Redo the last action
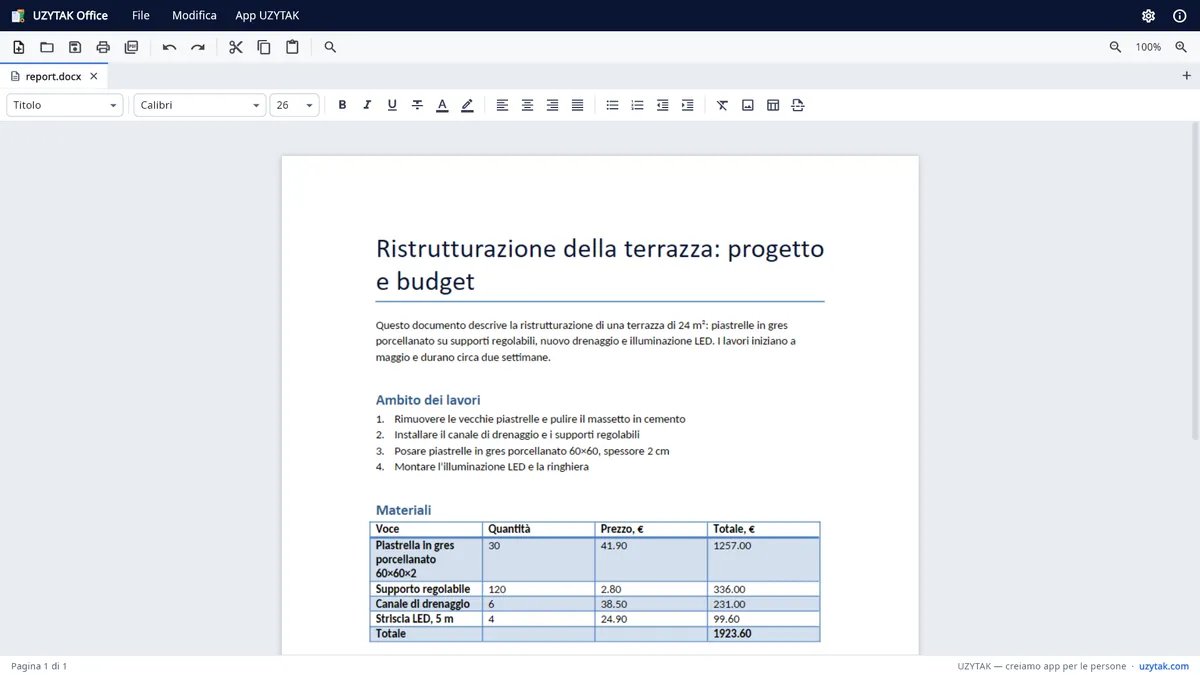 pos(198,47)
